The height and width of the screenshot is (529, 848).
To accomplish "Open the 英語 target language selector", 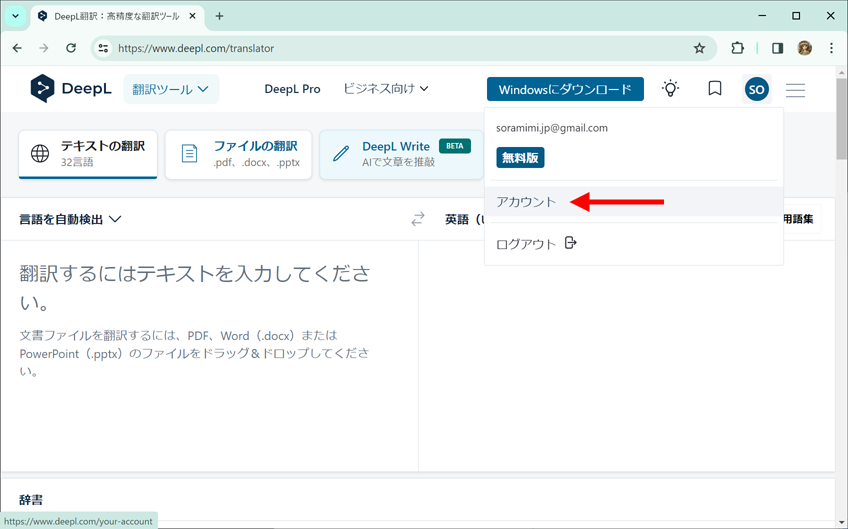I will pyautogui.click(x=464, y=220).
